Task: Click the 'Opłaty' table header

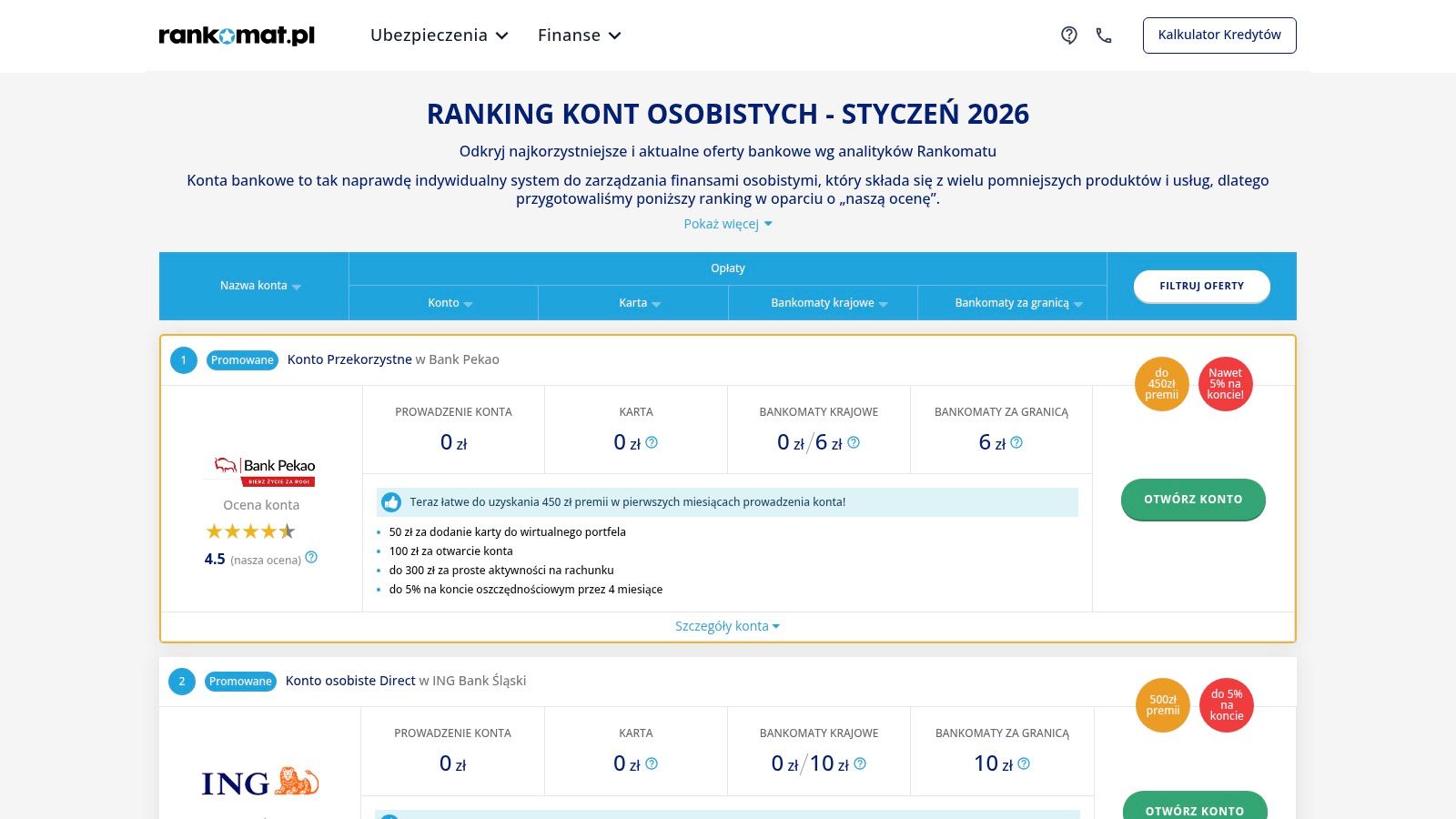Action: pos(728,268)
